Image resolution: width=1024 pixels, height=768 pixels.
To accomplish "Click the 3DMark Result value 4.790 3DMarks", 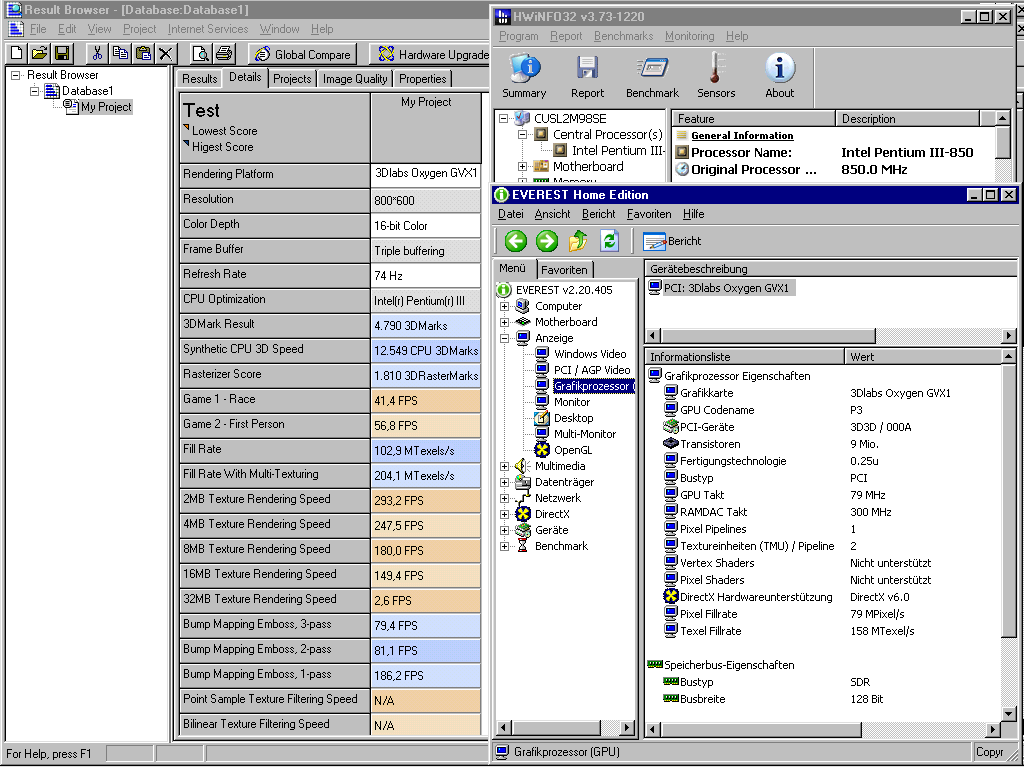I will tap(425, 326).
